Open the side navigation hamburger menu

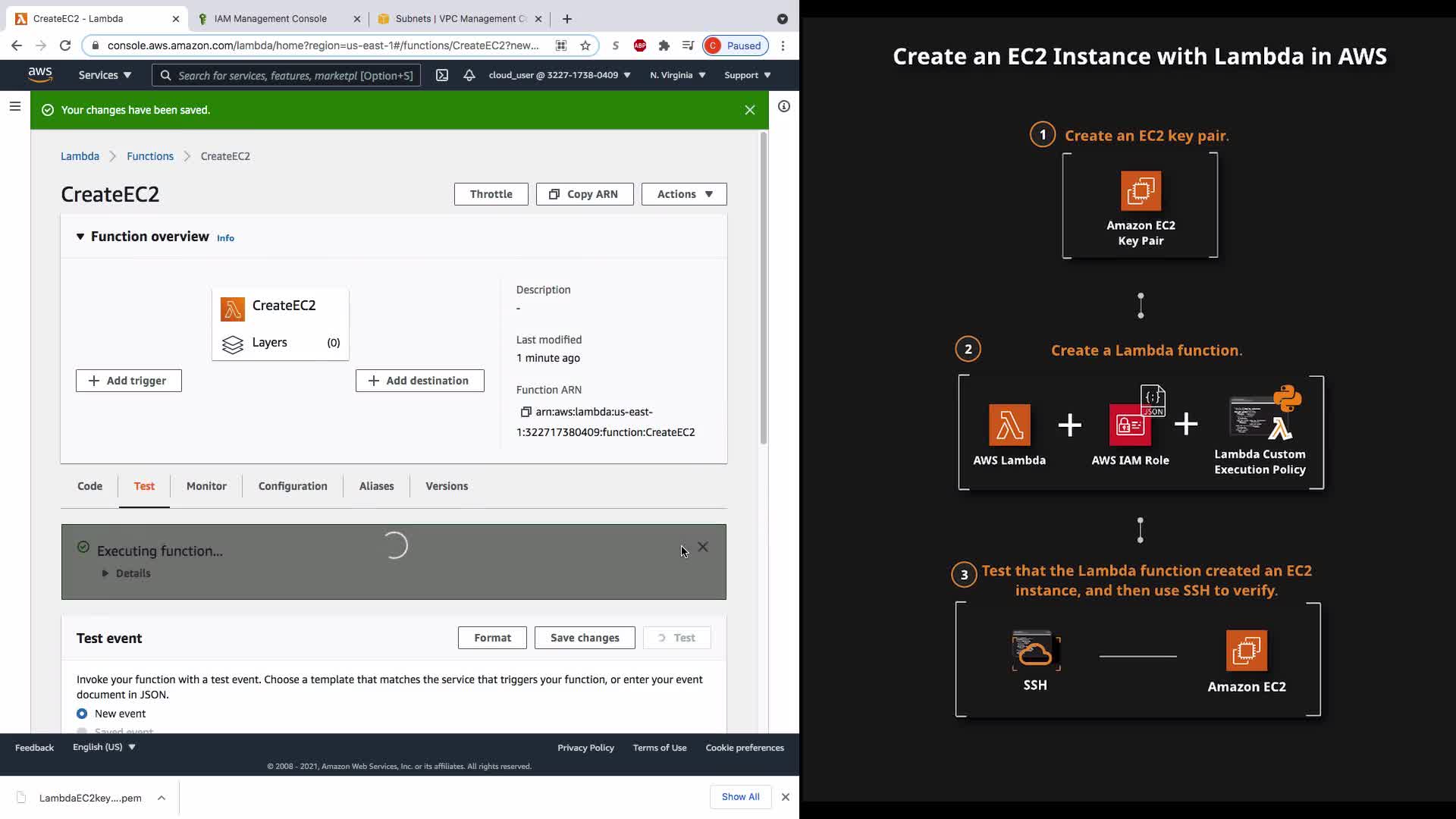click(14, 107)
